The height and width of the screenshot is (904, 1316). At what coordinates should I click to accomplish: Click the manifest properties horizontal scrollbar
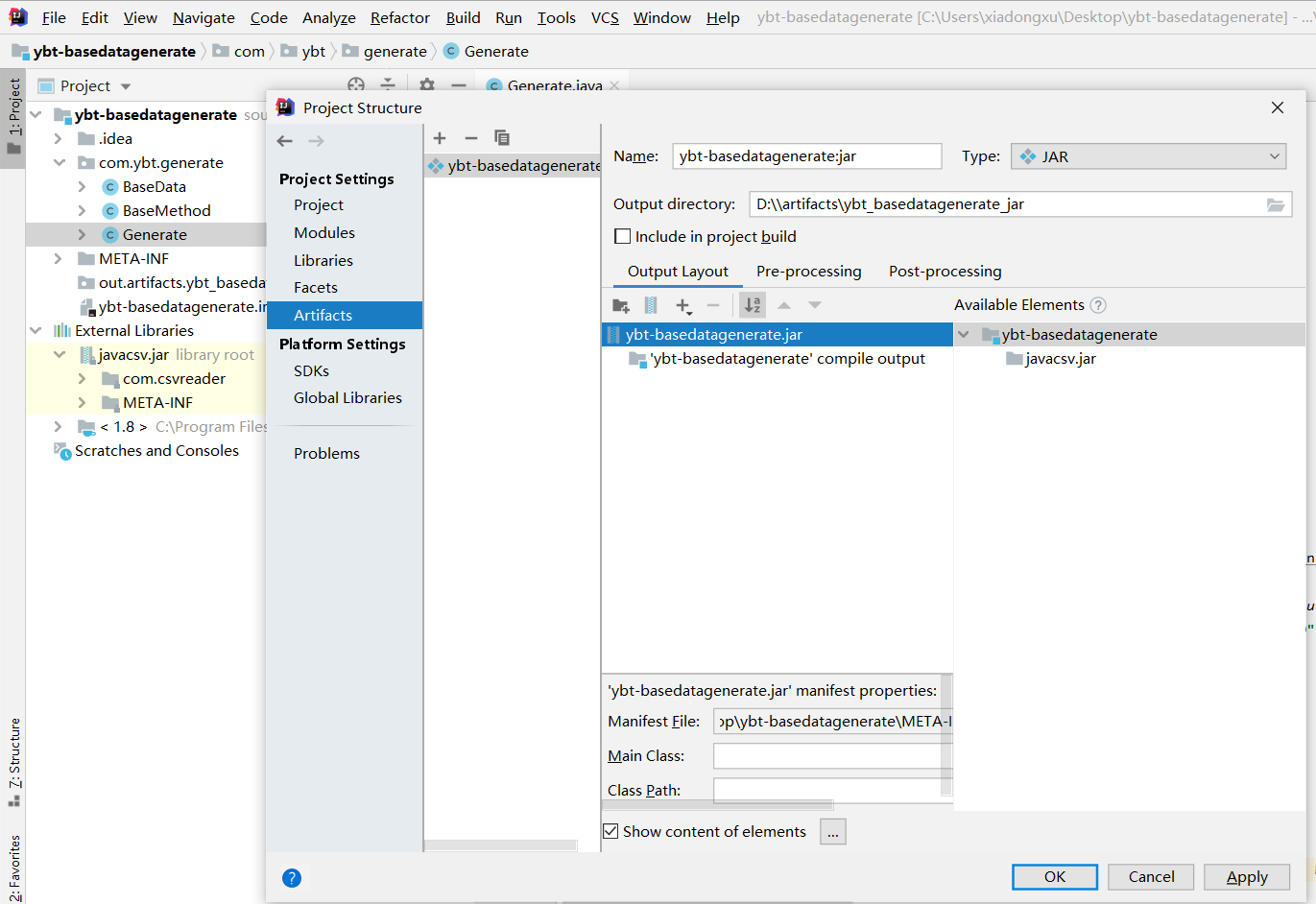coord(718,804)
